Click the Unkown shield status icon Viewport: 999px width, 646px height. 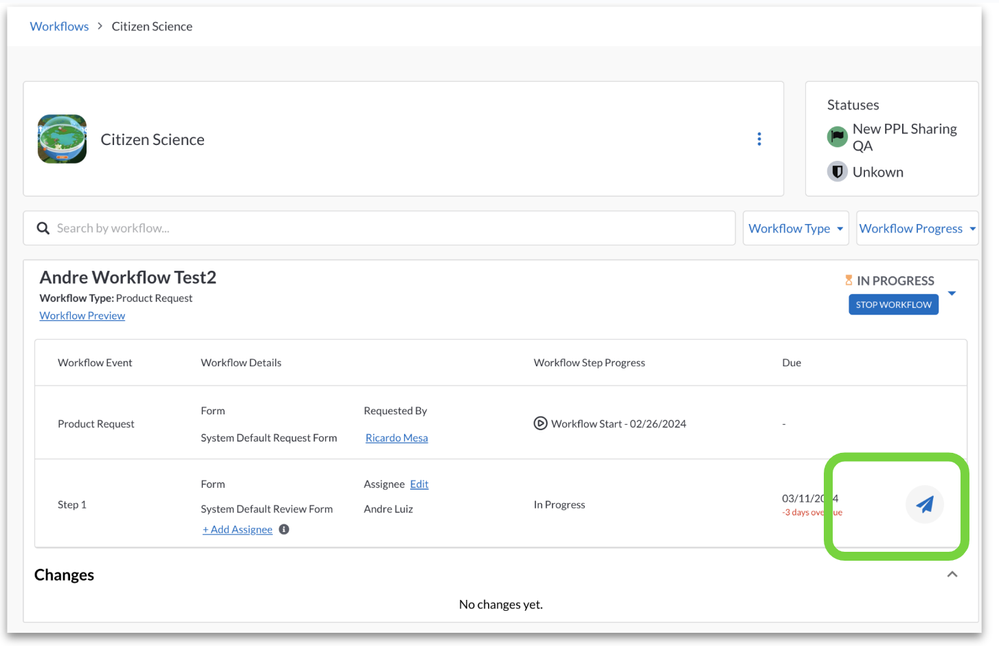point(837,172)
